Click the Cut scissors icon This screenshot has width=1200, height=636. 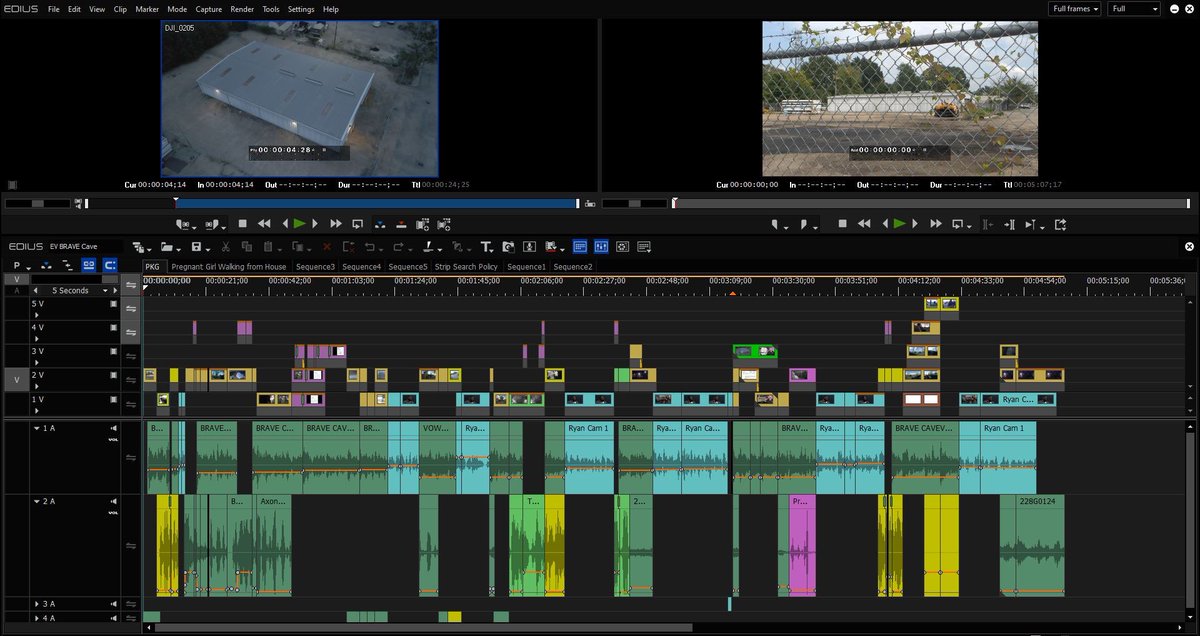coord(226,246)
